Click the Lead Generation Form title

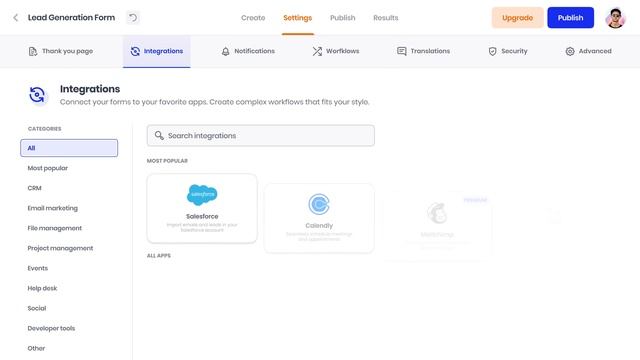(x=71, y=18)
